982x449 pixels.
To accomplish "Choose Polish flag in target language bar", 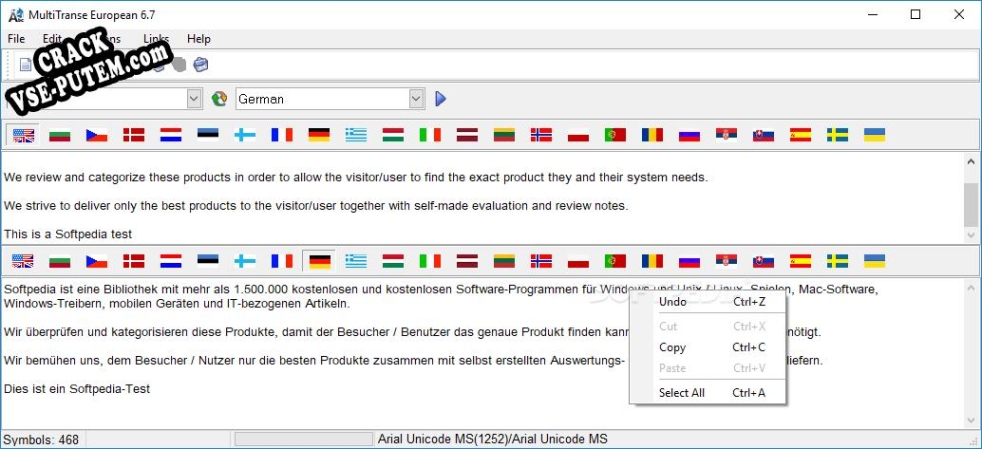I will (578, 261).
